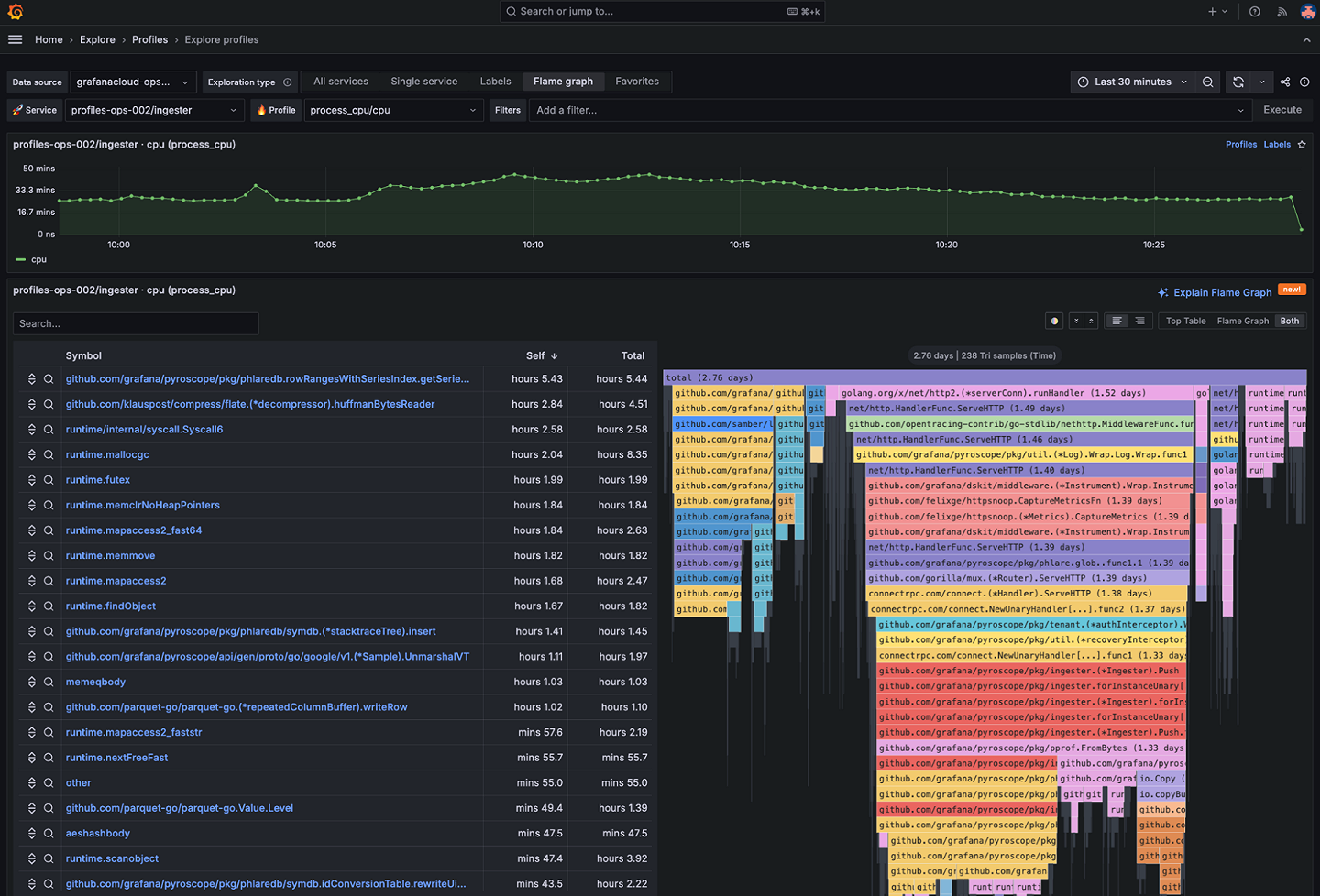Switch to the Labels tab
The image size is (1320, 896).
495,82
